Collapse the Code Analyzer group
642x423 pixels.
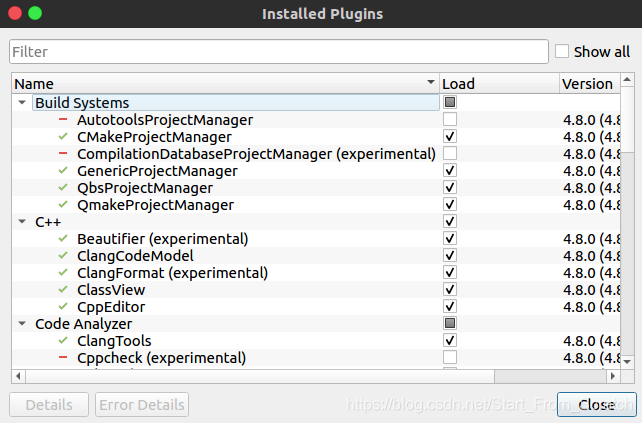22,323
